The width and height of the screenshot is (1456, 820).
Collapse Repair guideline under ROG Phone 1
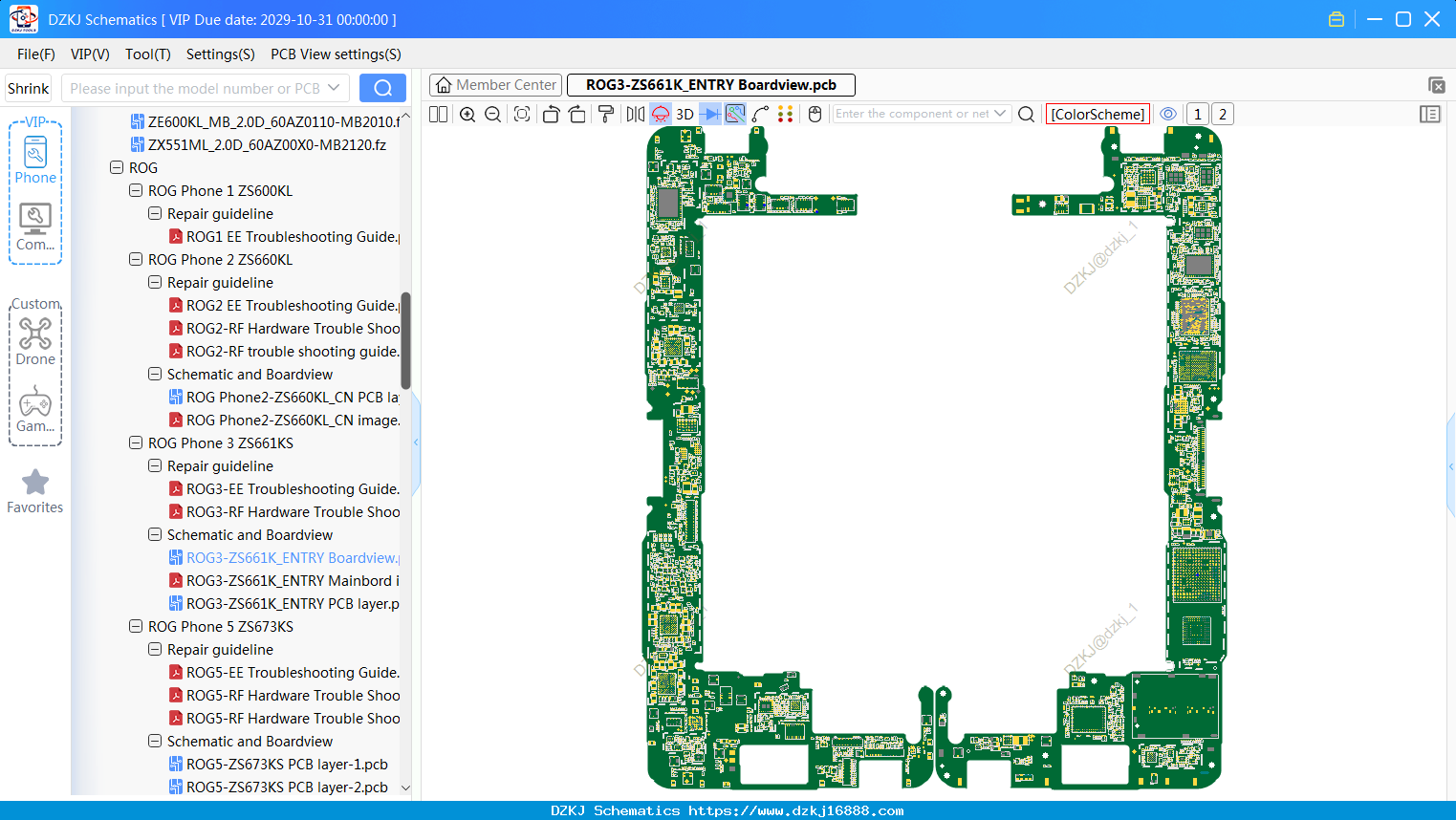tap(155, 213)
